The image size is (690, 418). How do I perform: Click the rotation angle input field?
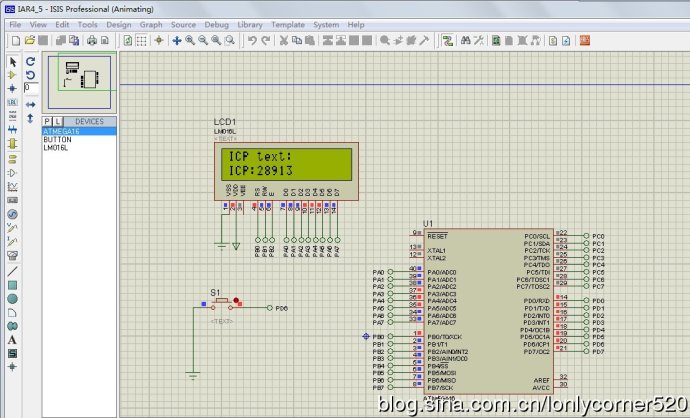(31, 88)
